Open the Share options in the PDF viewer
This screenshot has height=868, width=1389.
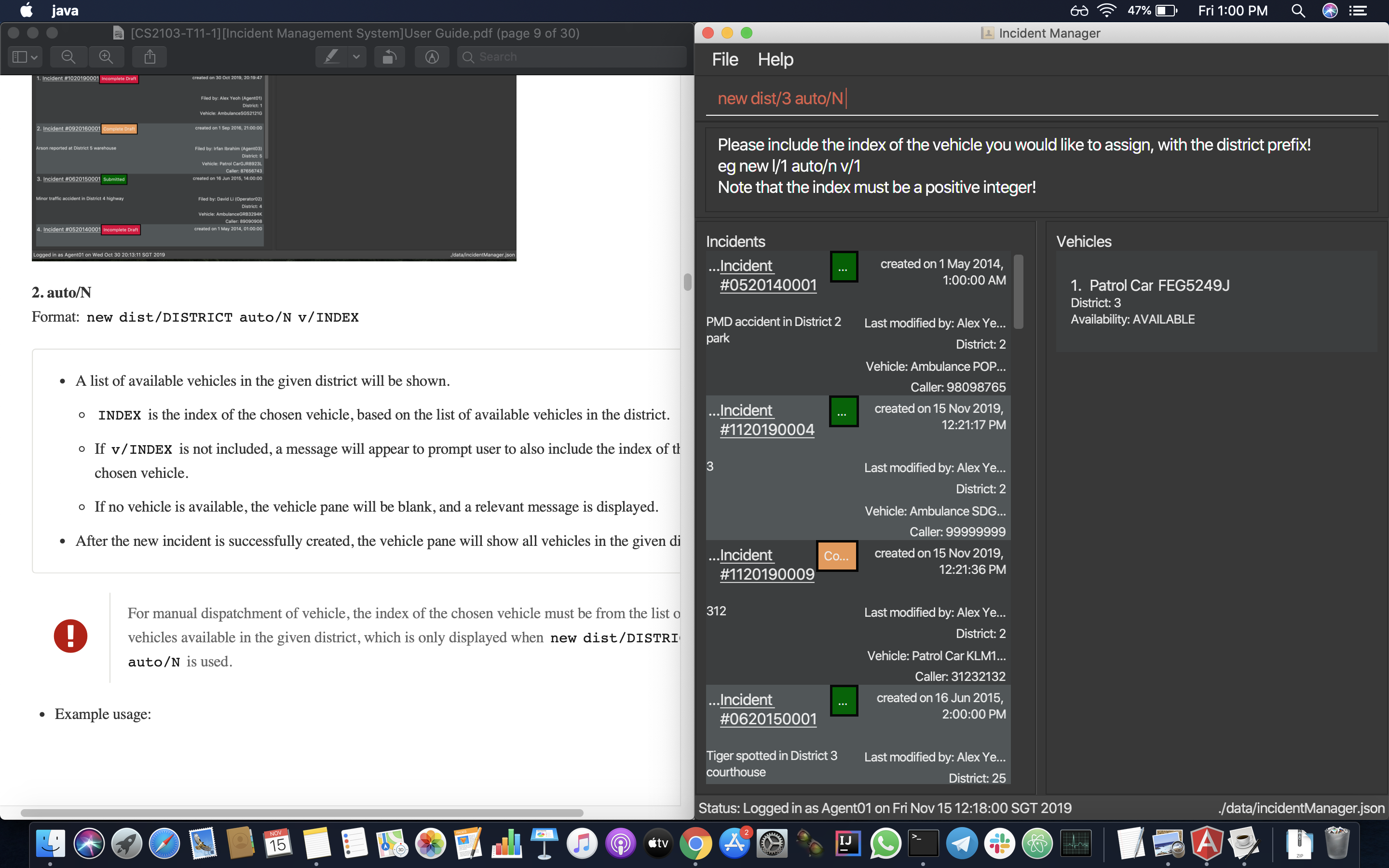tap(149, 56)
